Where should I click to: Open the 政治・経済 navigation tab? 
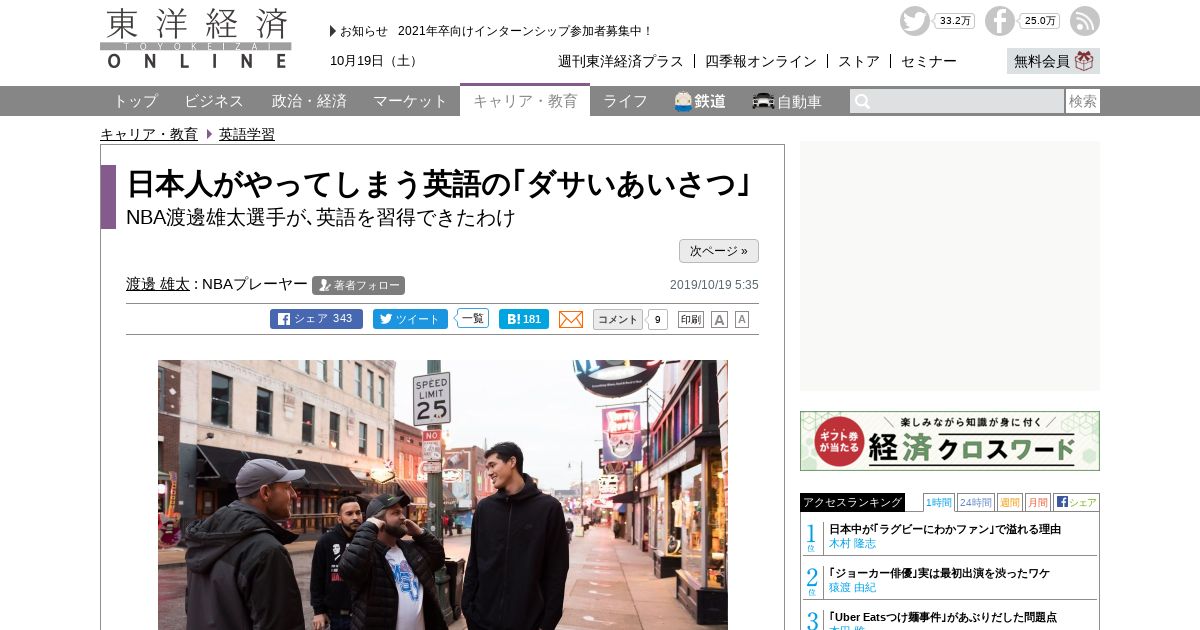309,101
